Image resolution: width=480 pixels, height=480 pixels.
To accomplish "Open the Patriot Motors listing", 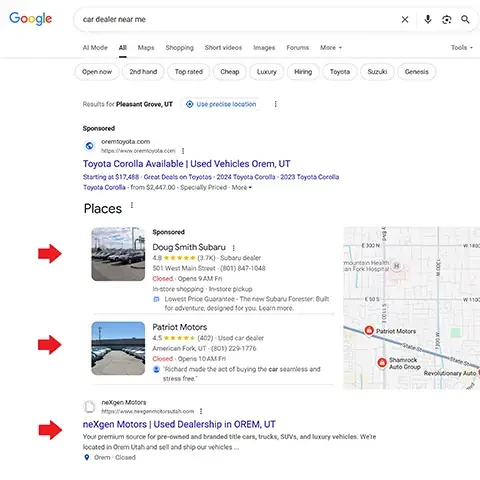I will (180, 327).
